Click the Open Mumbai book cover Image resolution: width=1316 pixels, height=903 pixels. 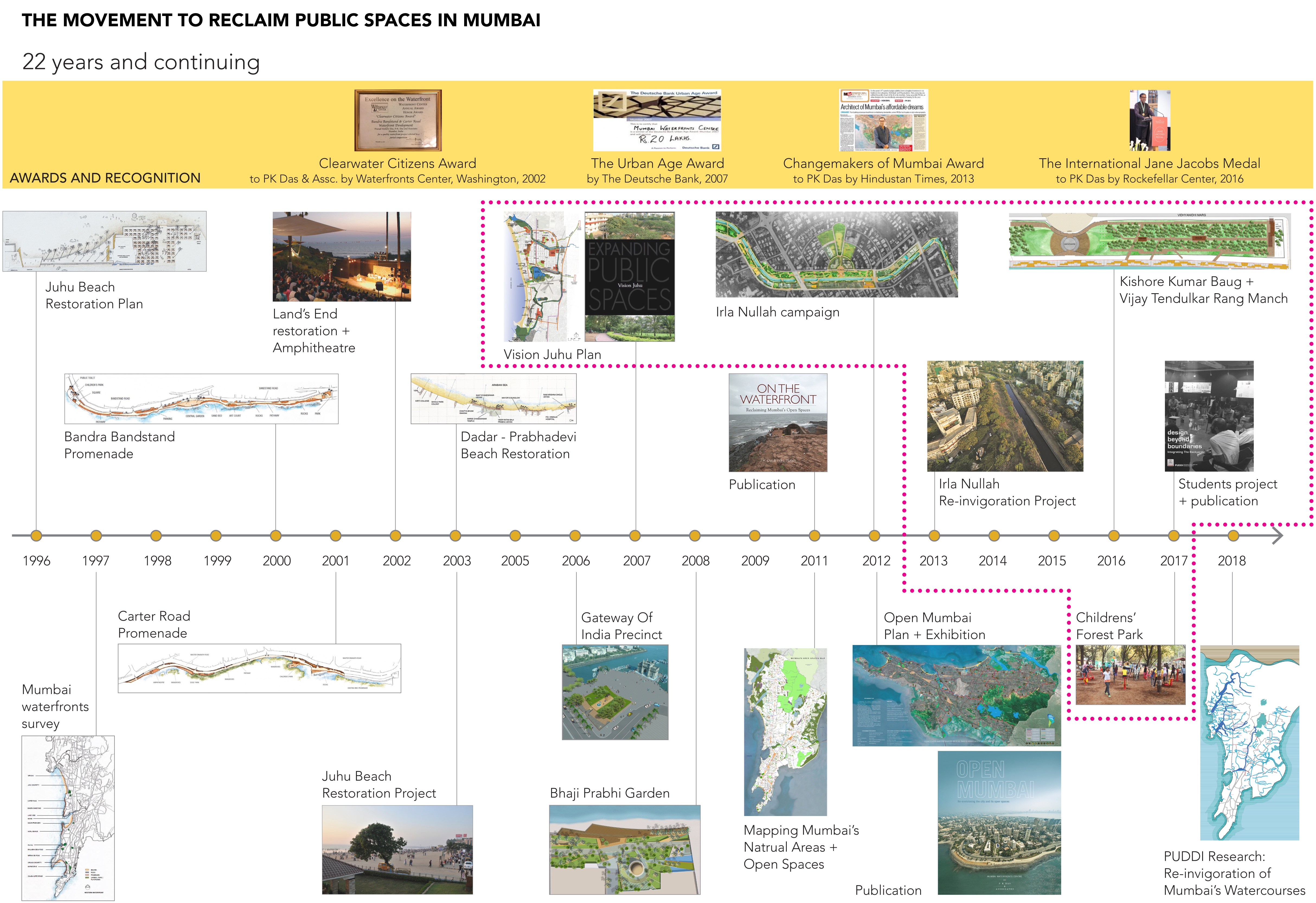(x=999, y=823)
